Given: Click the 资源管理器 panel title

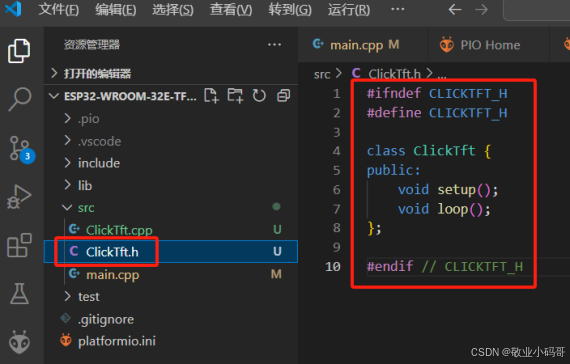Looking at the screenshot, I should coord(92,45).
